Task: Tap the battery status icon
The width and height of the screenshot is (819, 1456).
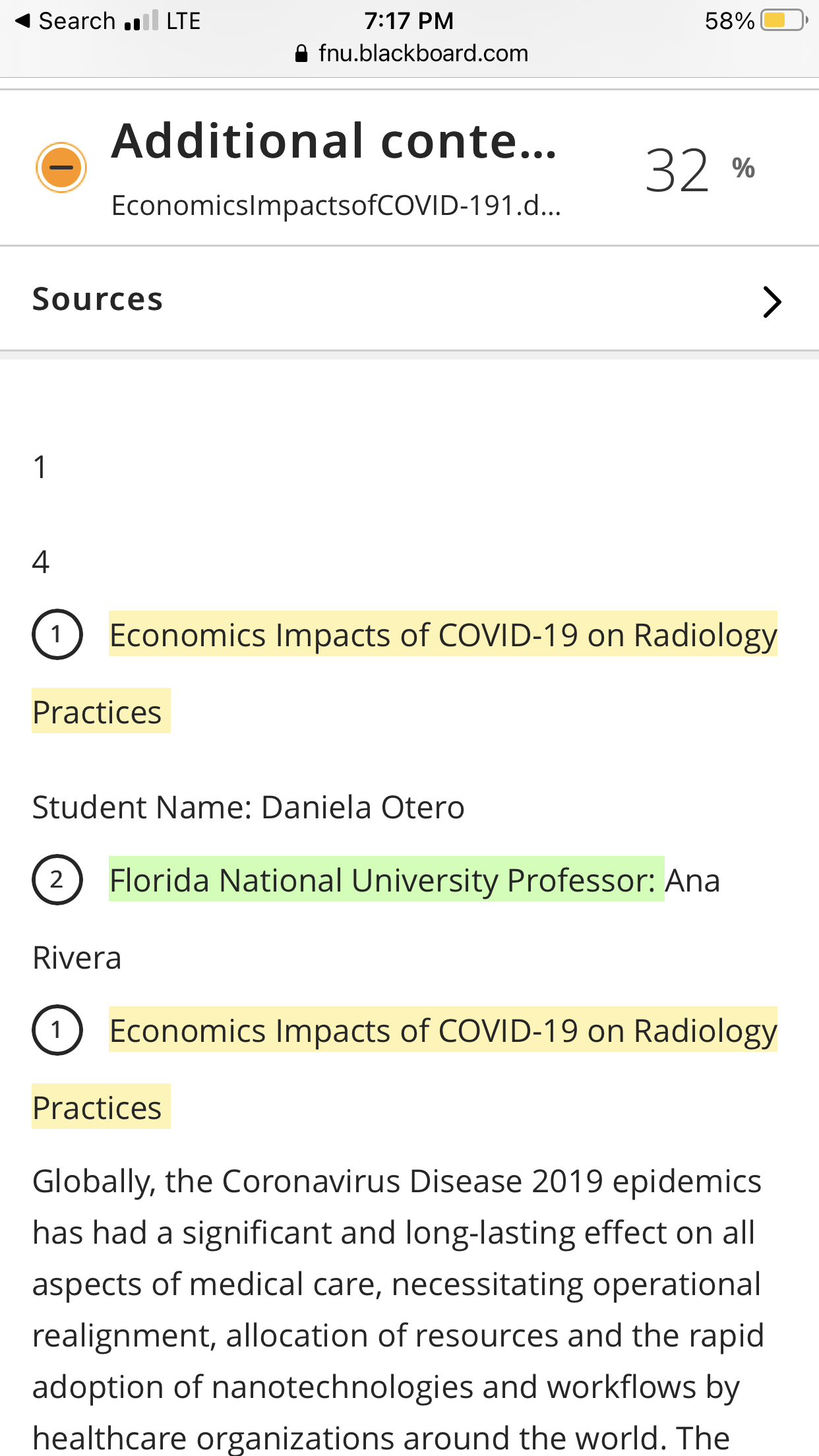Action: click(784, 20)
